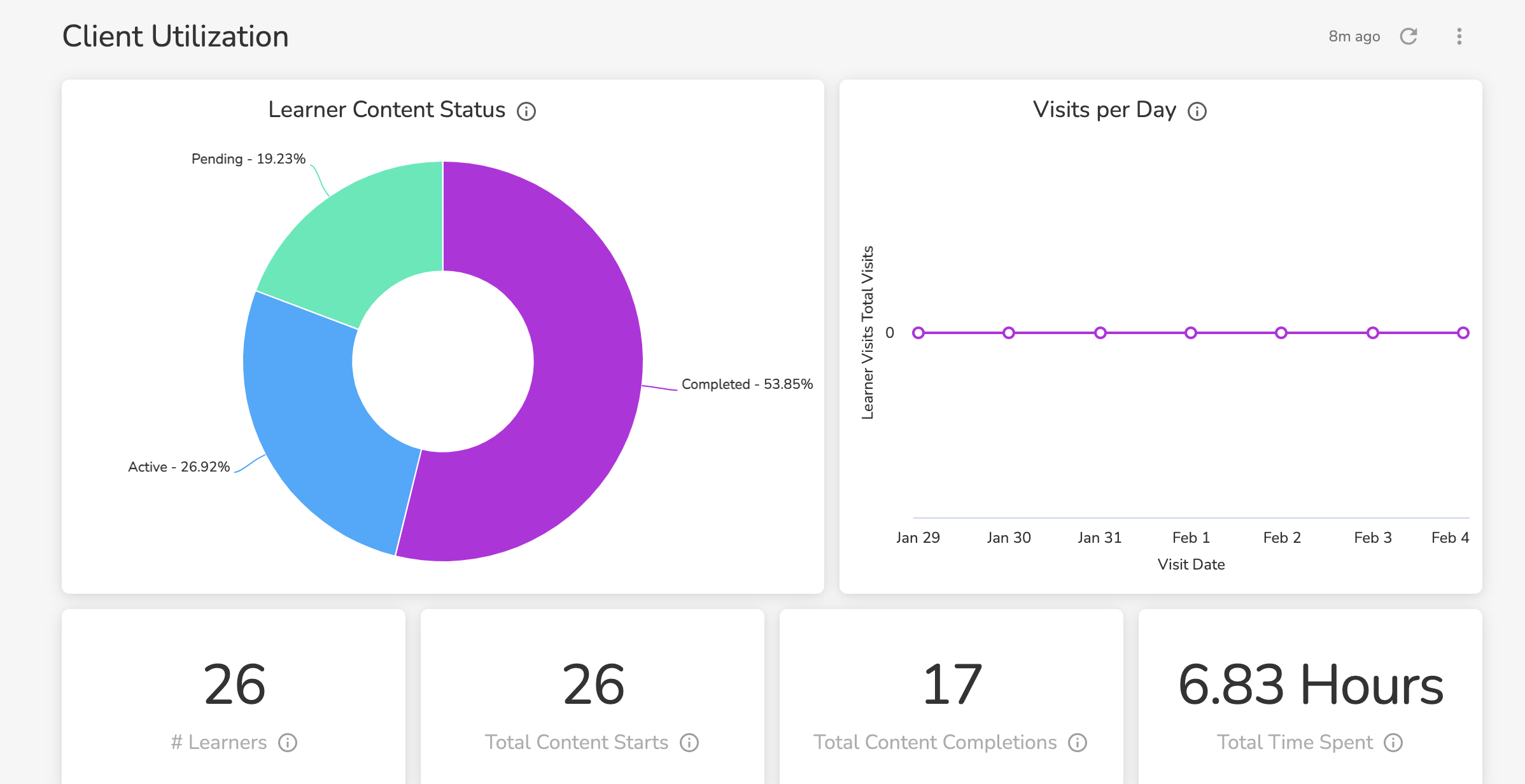Click the 'Total Content Starts' label
This screenshot has width=1525, height=784.
[577, 743]
